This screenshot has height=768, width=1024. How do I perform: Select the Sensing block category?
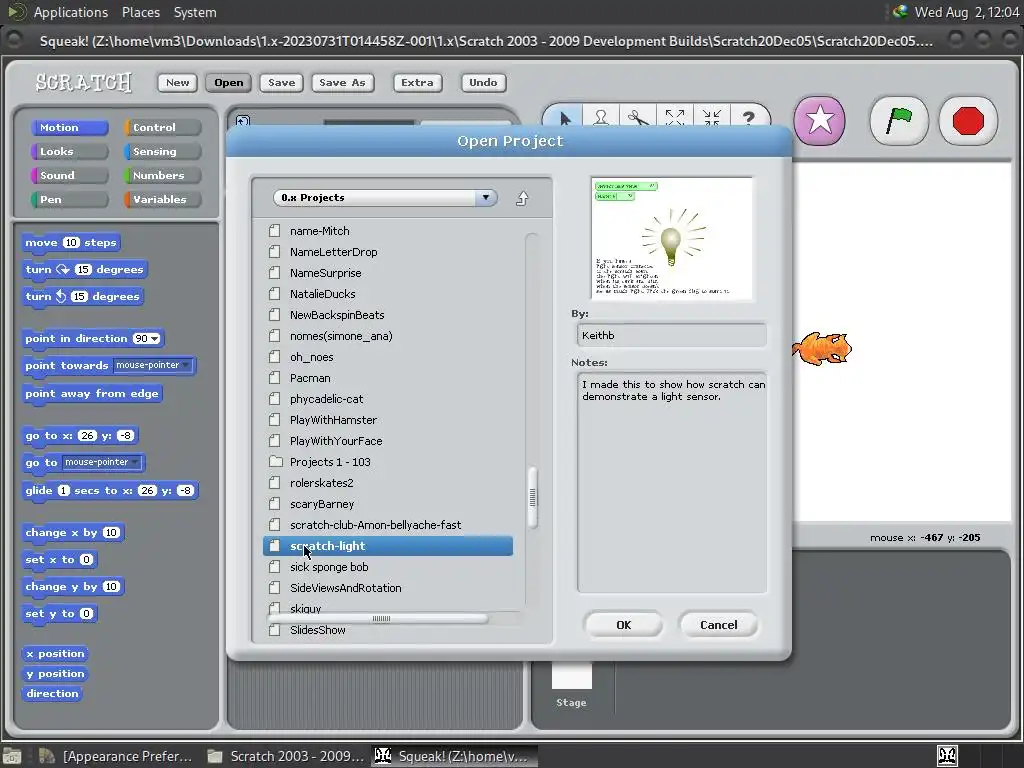(x=163, y=152)
